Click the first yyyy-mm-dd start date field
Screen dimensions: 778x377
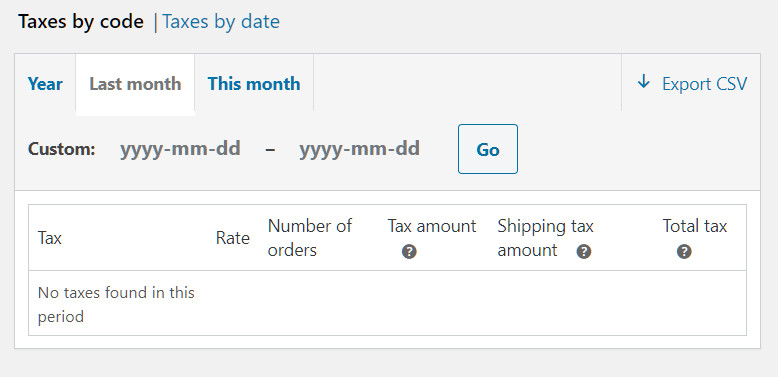[180, 148]
